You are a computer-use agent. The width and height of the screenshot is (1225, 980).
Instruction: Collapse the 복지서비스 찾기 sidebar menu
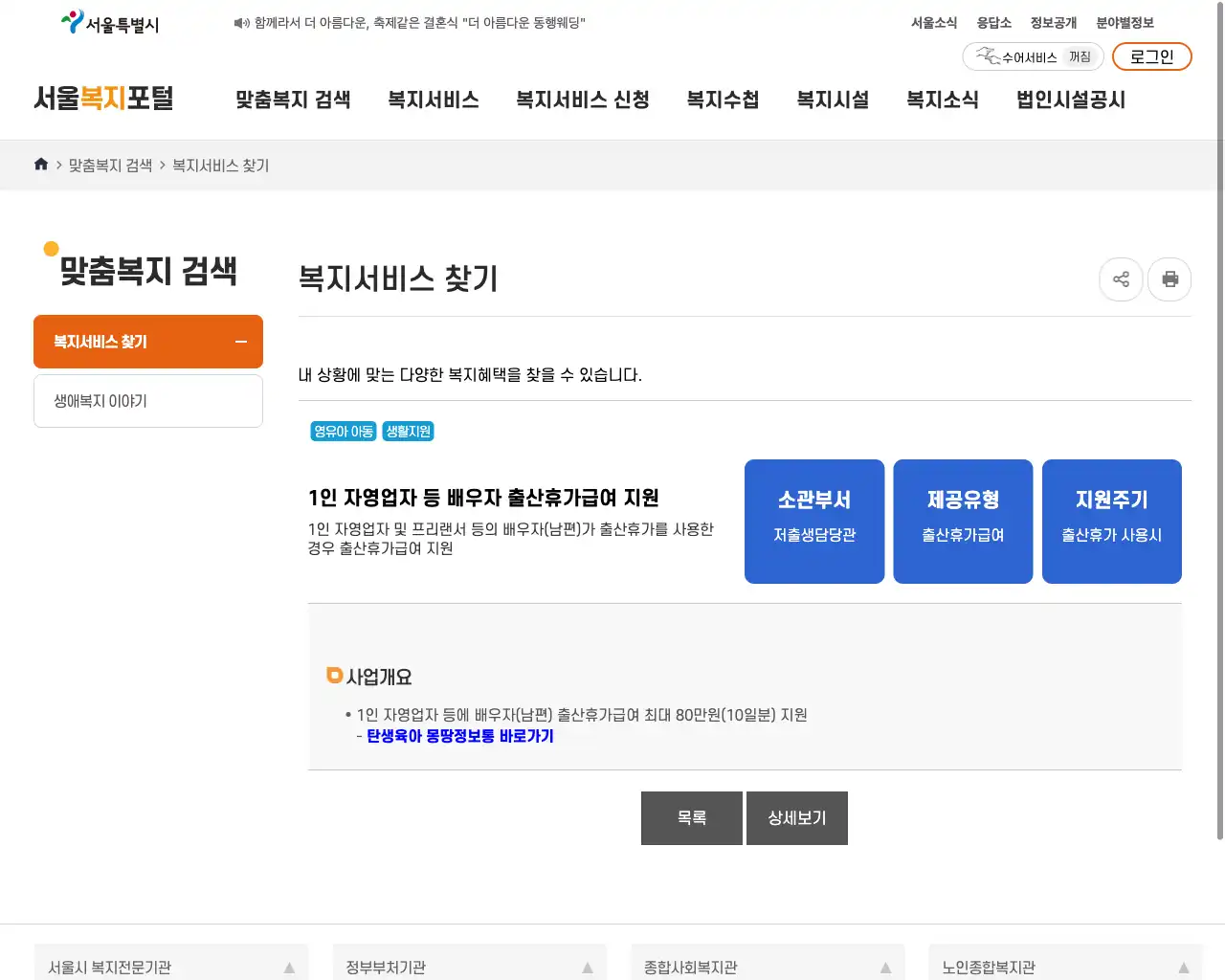click(148, 342)
